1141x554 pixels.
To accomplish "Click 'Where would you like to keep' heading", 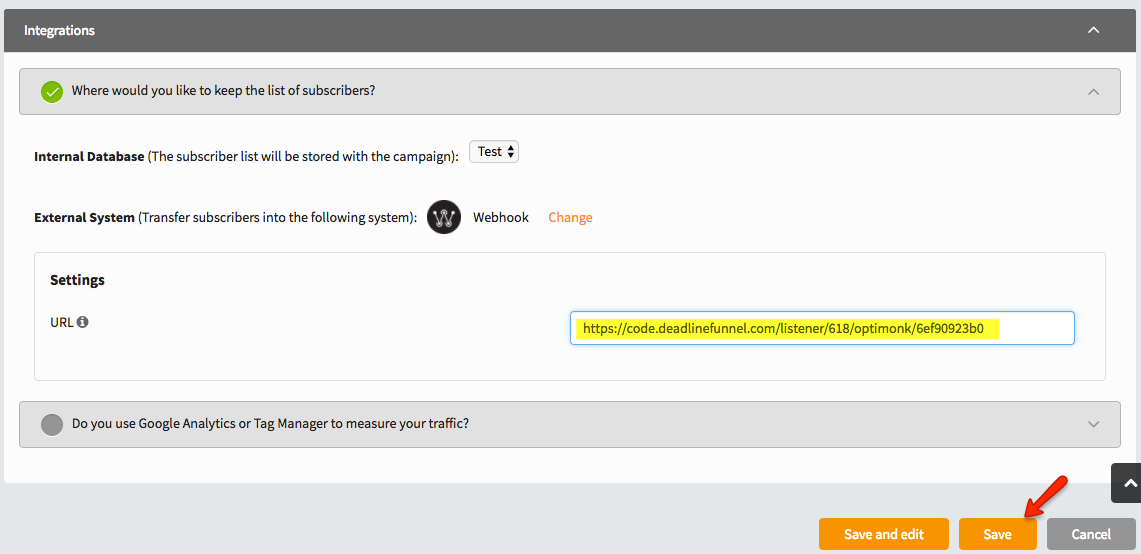I will (x=223, y=92).
